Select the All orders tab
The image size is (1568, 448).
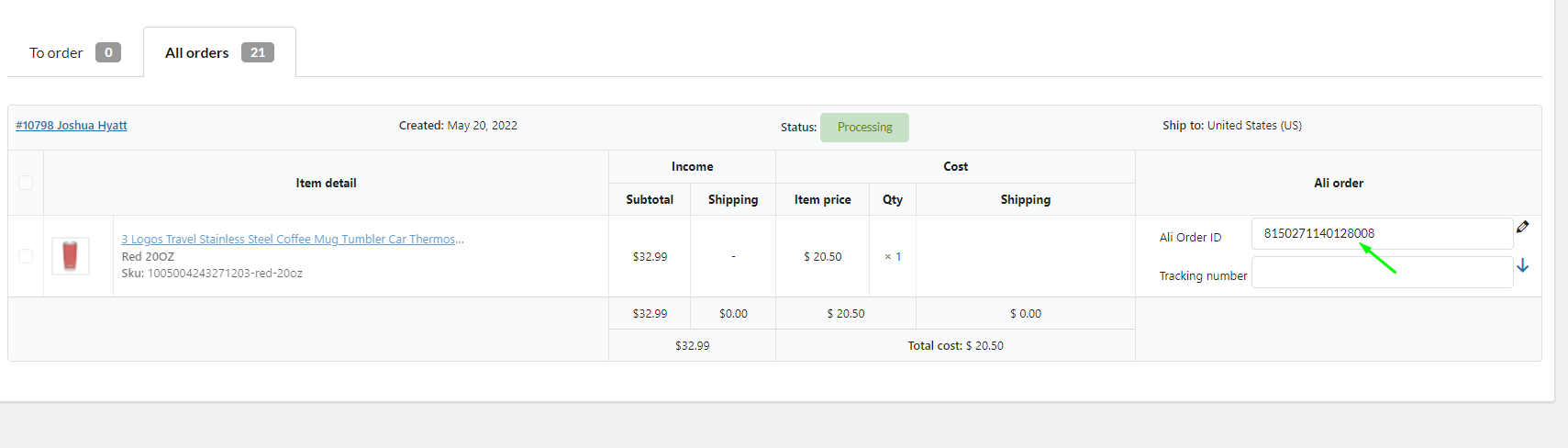pyautogui.click(x=219, y=52)
